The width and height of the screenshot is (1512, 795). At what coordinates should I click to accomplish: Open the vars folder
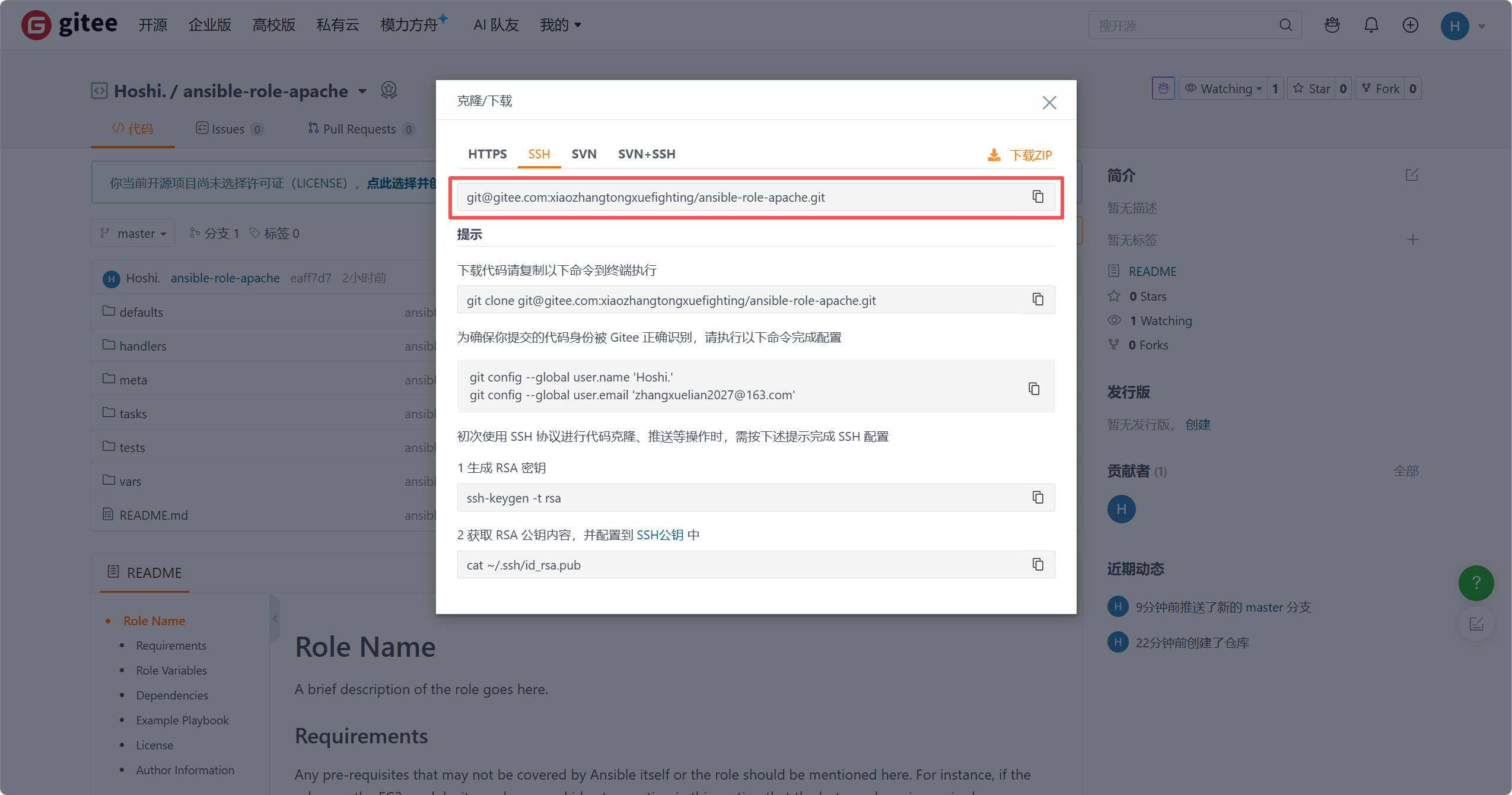[130, 481]
